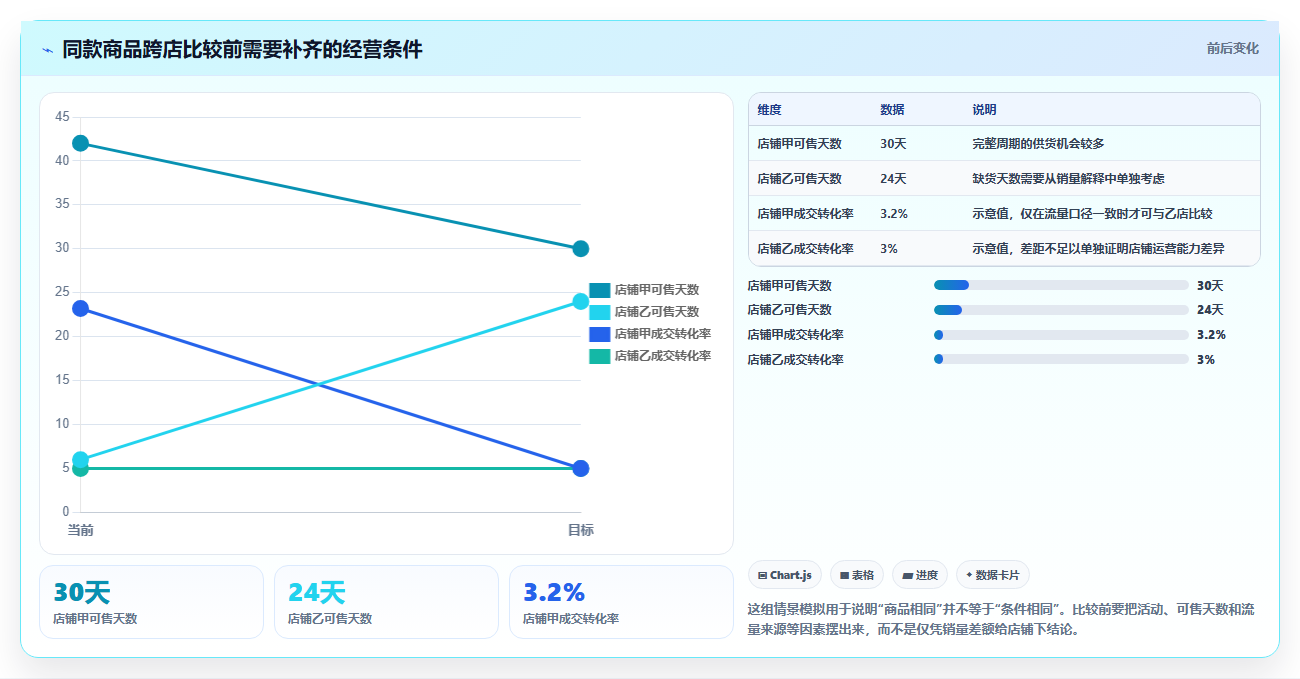Click the 说明 column header

tap(984, 110)
